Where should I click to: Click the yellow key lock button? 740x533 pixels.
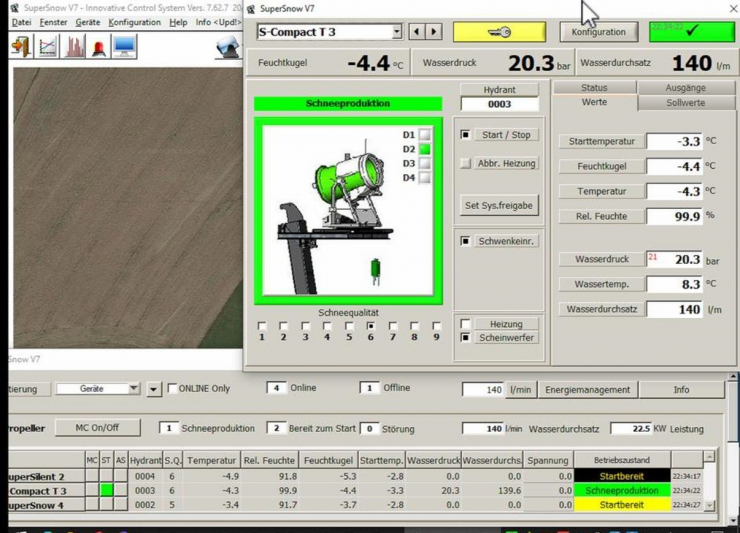pyautogui.click(x=499, y=32)
